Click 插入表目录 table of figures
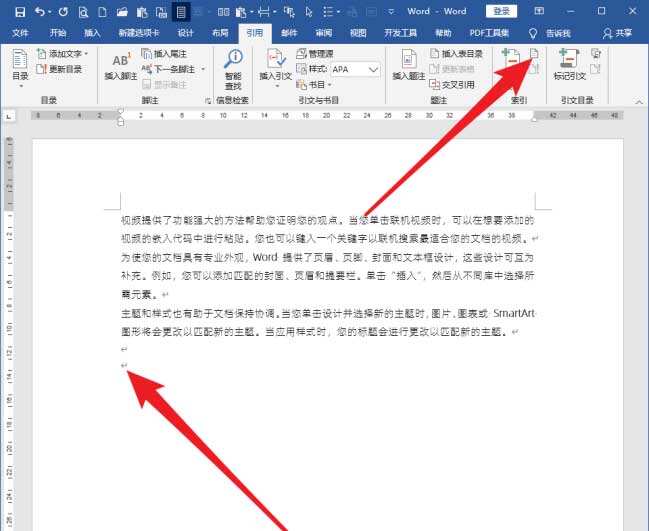This screenshot has height=531, width=649. click(x=456, y=54)
